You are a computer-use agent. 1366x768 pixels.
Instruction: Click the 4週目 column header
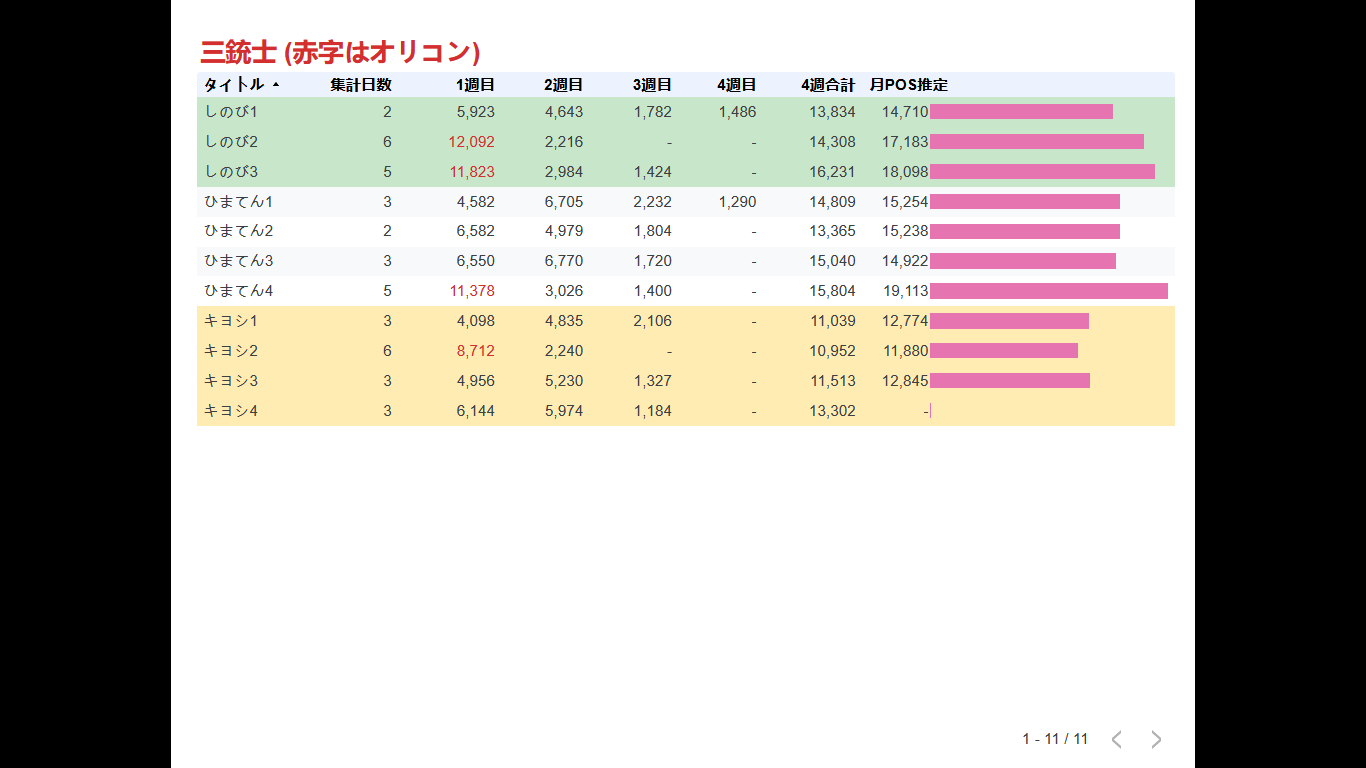click(737, 85)
